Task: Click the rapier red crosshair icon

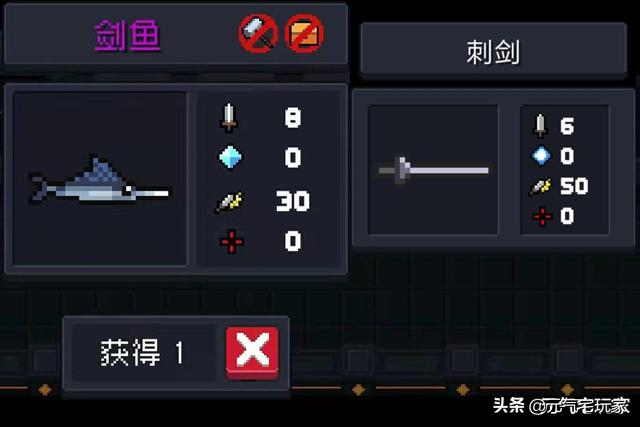Action: (x=542, y=216)
